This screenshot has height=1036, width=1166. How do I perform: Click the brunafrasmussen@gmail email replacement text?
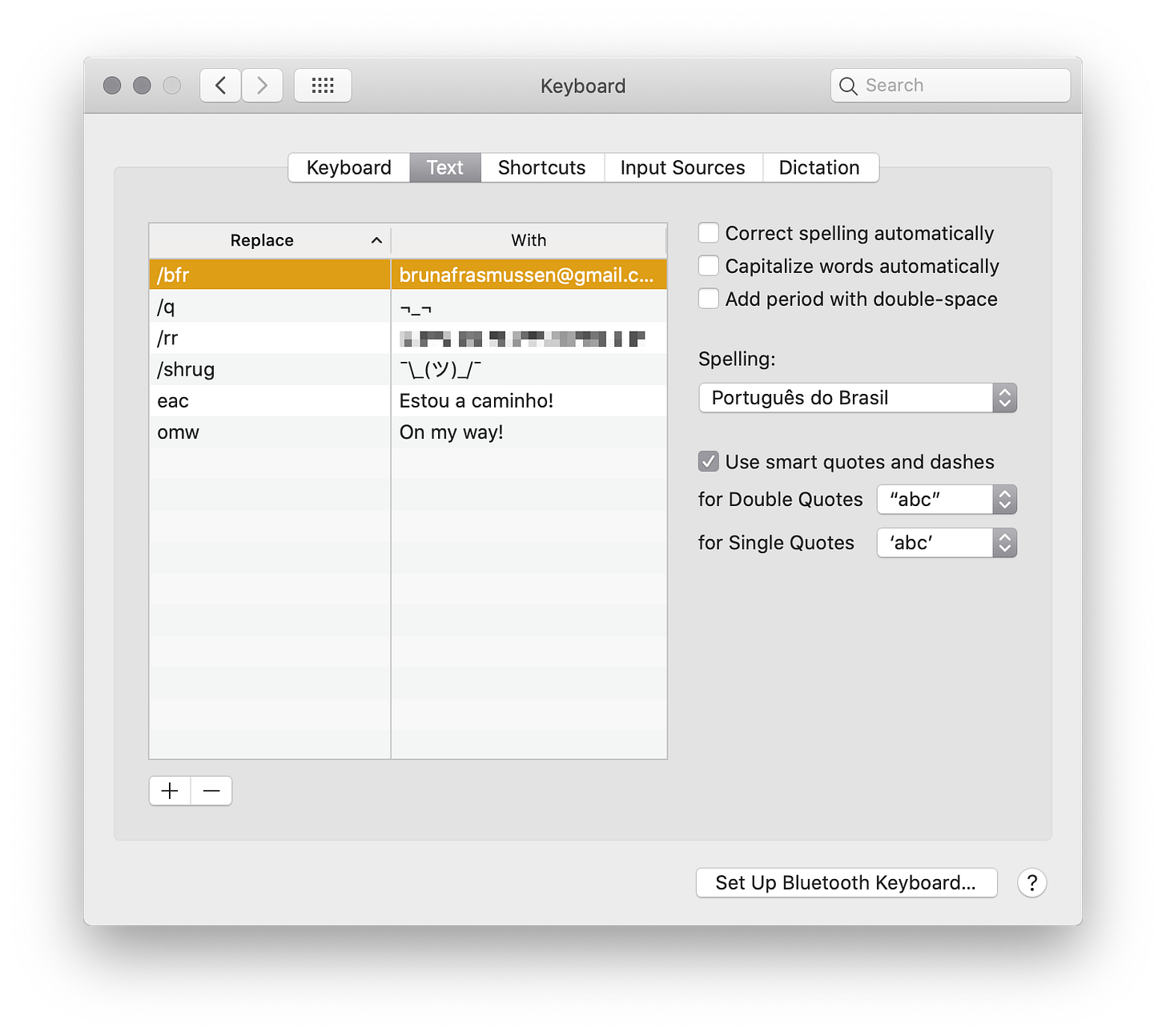click(x=527, y=275)
